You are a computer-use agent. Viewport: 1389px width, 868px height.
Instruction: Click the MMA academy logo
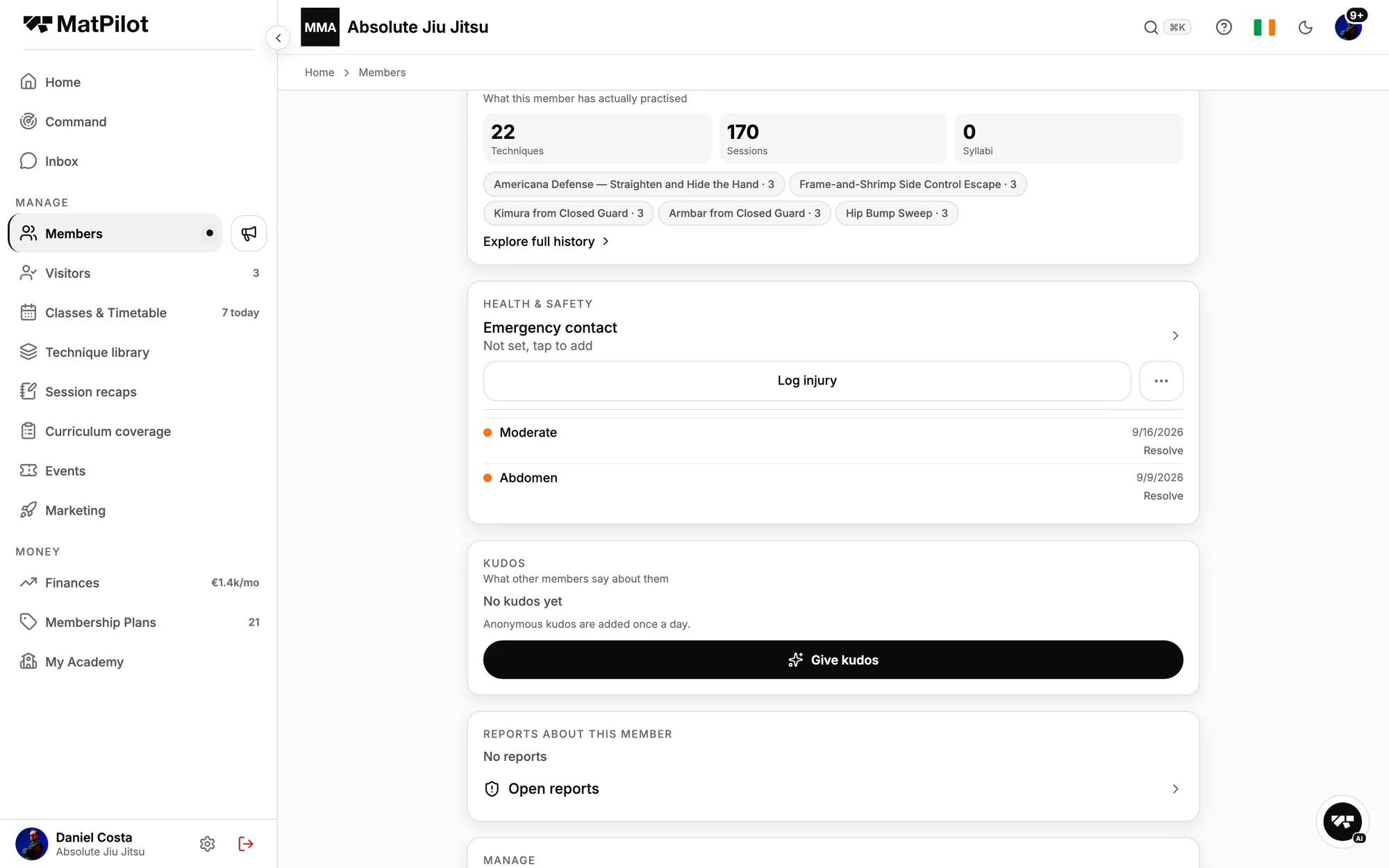click(x=320, y=27)
